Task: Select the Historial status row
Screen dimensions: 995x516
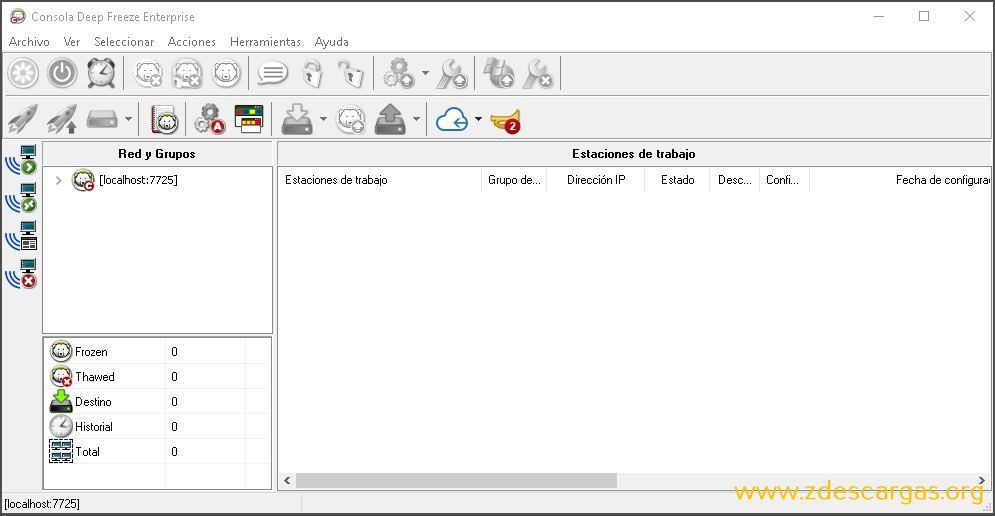Action: point(159,427)
